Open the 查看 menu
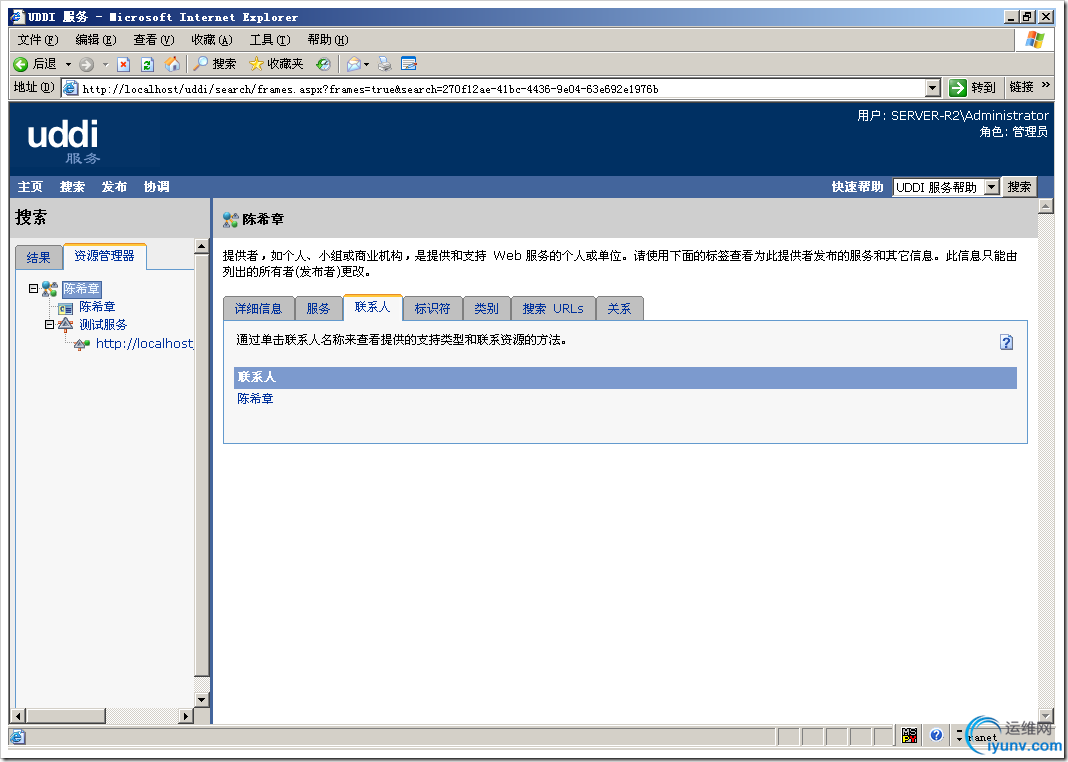Image resolution: width=1068 pixels, height=762 pixels. [x=154, y=39]
